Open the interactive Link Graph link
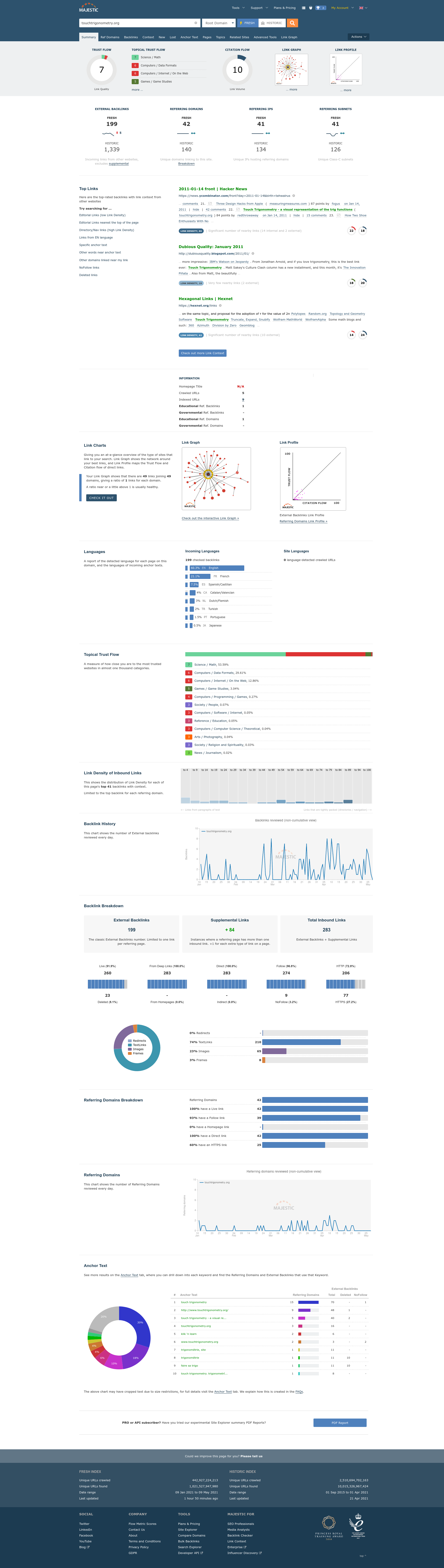 (210, 518)
